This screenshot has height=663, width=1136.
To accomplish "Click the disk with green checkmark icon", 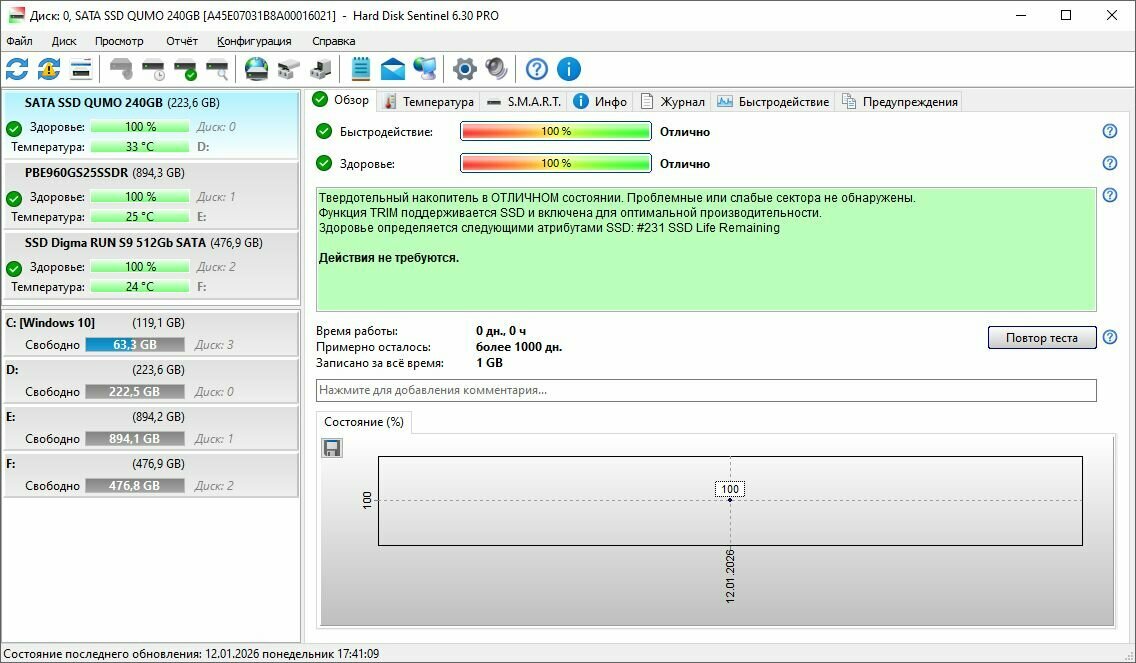I will [x=185, y=70].
